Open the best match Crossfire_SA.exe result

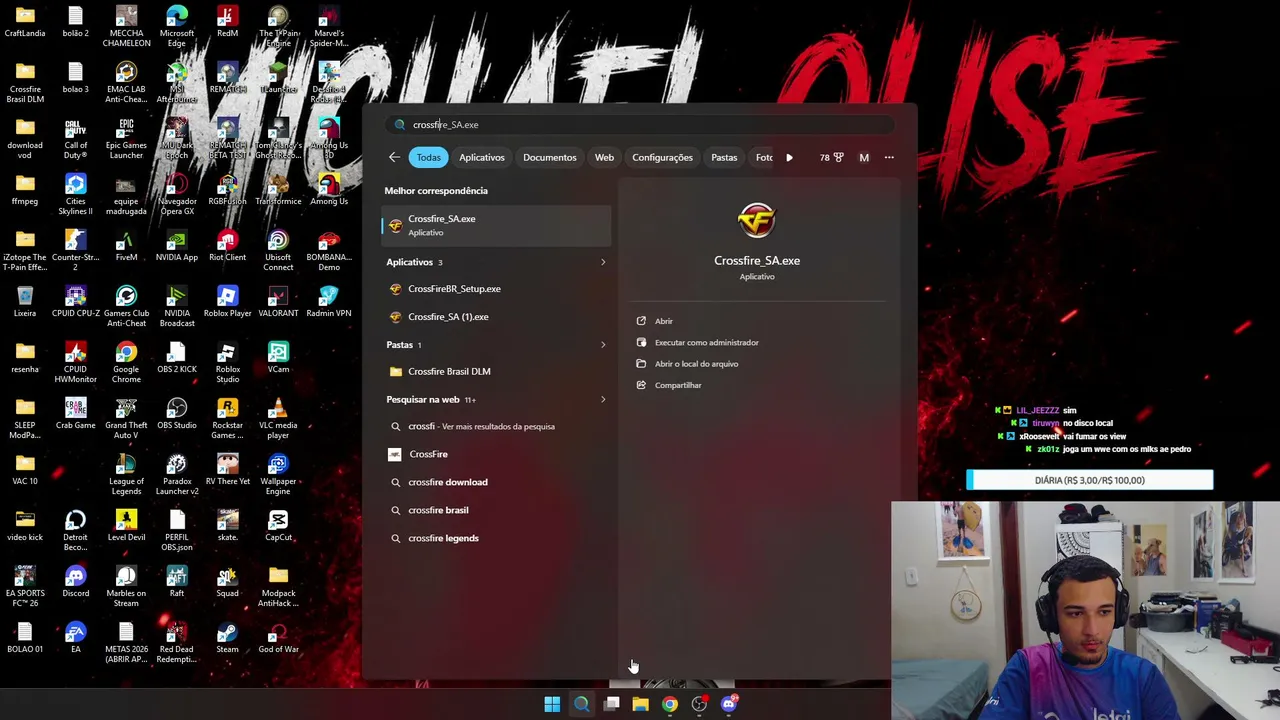click(496, 225)
